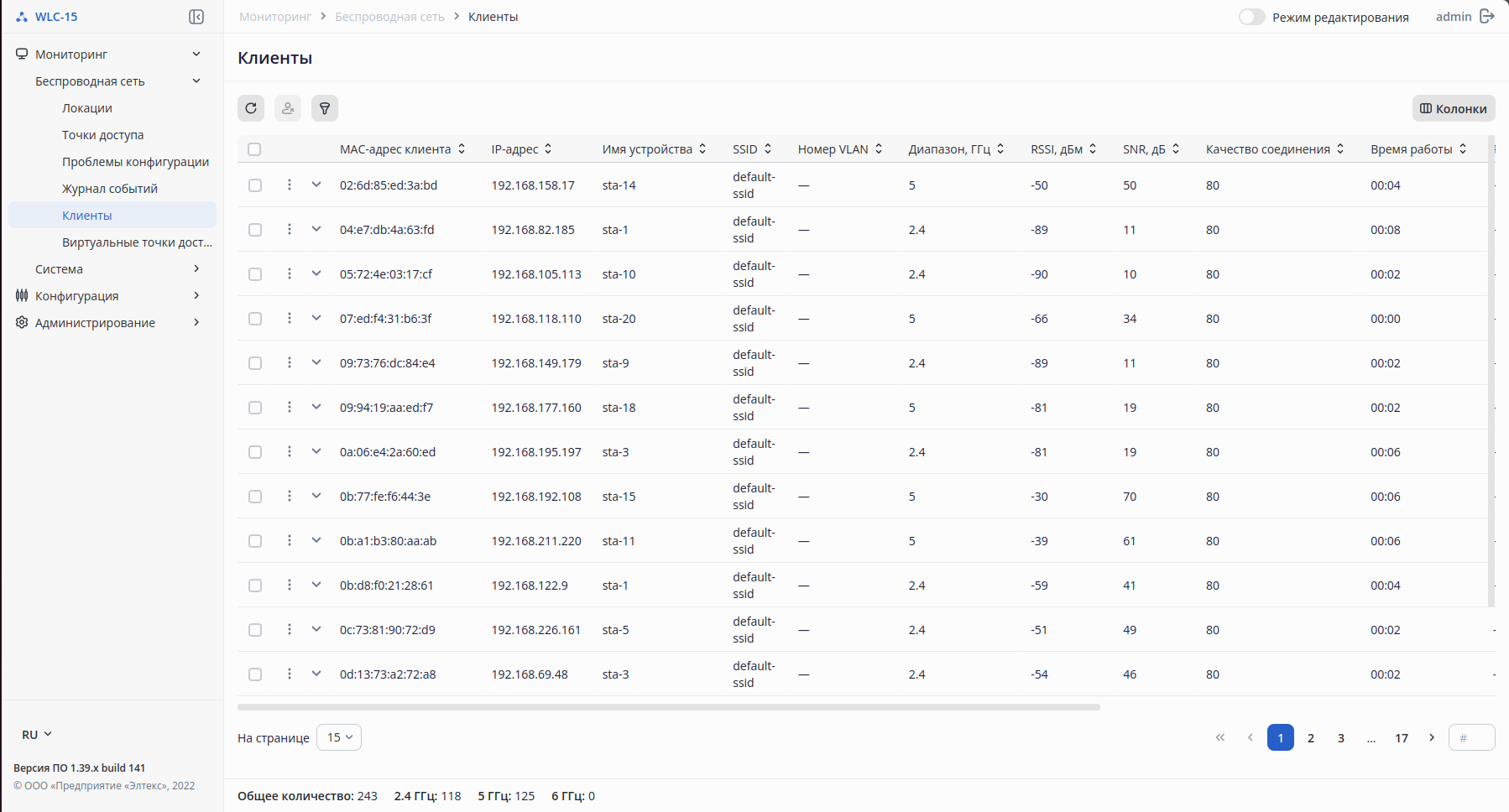1509x812 pixels.
Task: Open the table filter icon
Action: pyautogui.click(x=325, y=108)
